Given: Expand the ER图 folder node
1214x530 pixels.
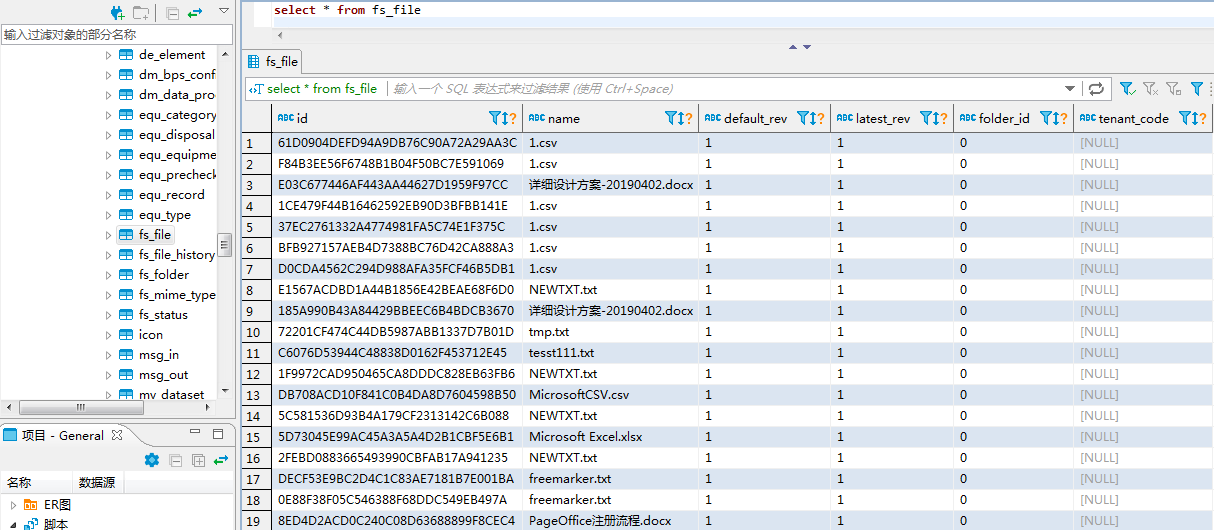Looking at the screenshot, I should pyautogui.click(x=12, y=505).
